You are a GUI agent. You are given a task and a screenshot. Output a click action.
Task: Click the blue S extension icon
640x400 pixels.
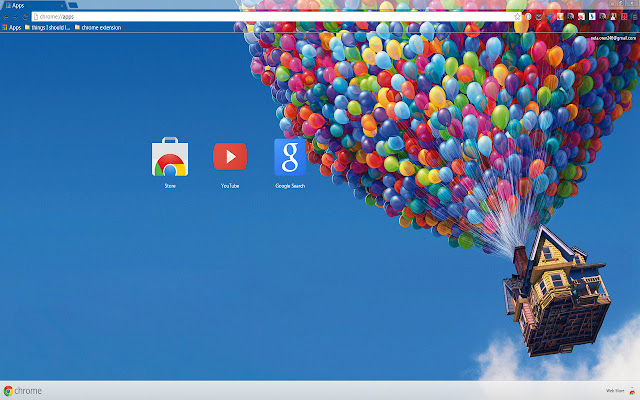(x=592, y=17)
